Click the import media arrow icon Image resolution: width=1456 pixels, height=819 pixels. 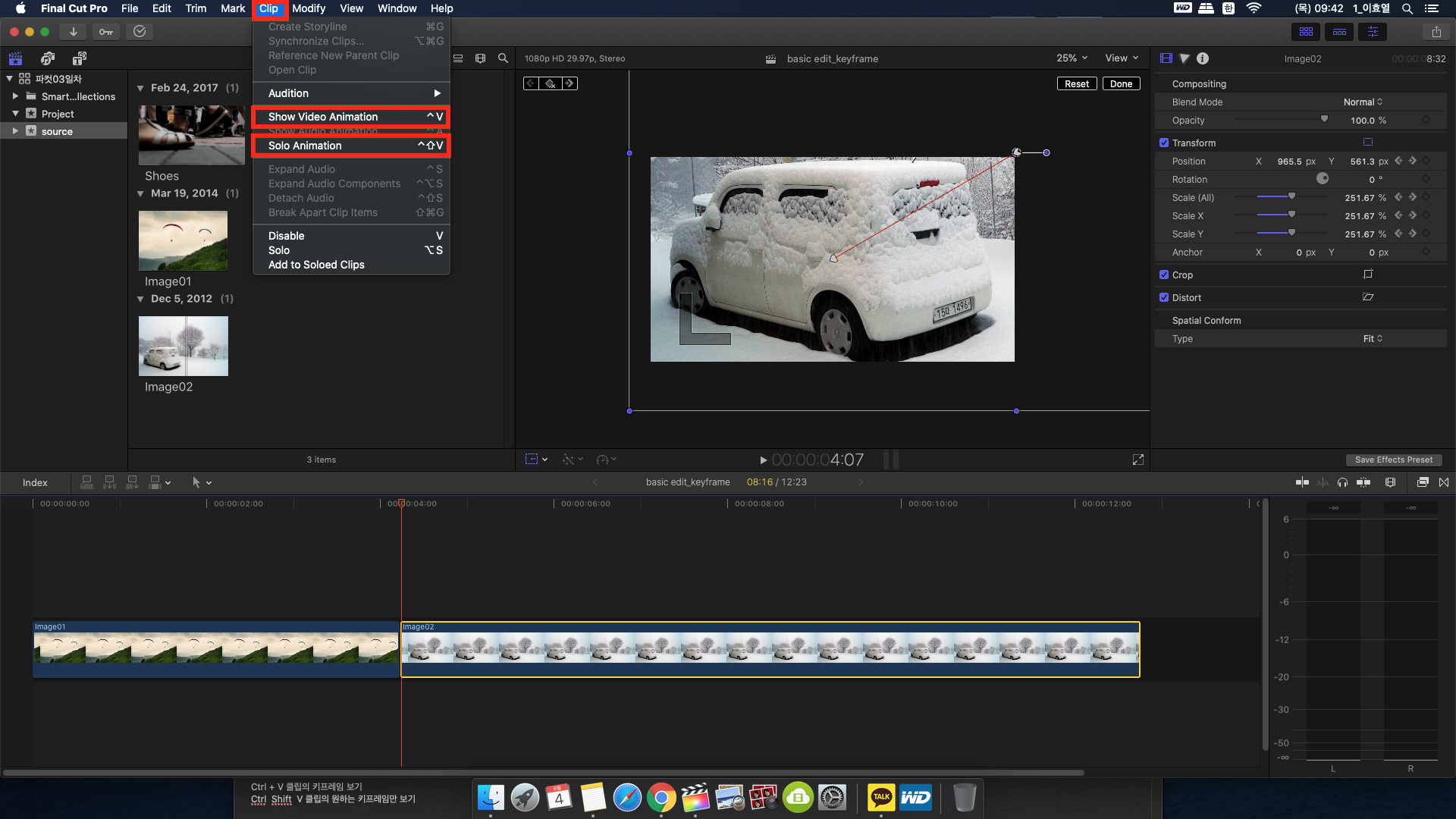[x=73, y=32]
